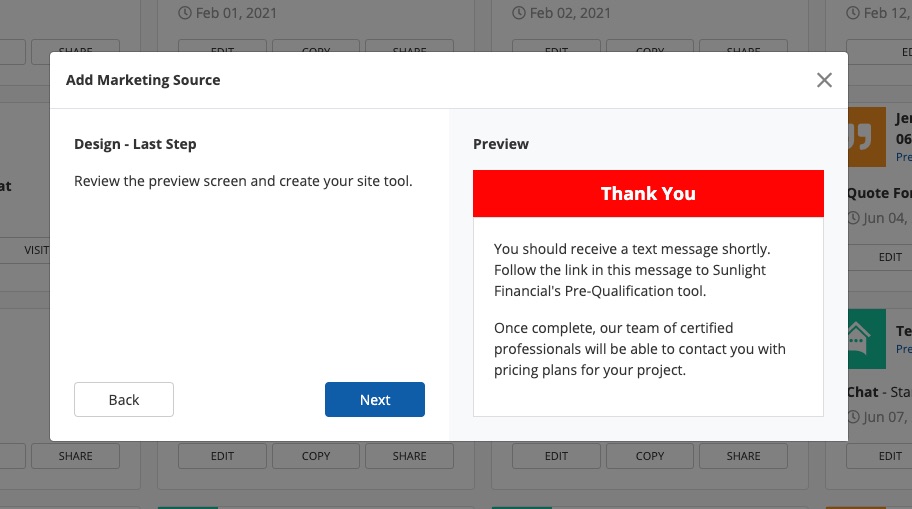This screenshot has width=912, height=509.
Task: Click EDIT button under the Quote Form card
Action: (889, 257)
